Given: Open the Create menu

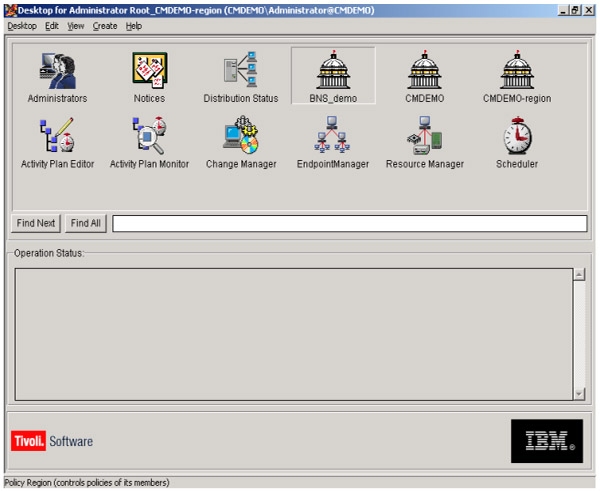Looking at the screenshot, I should (105, 26).
